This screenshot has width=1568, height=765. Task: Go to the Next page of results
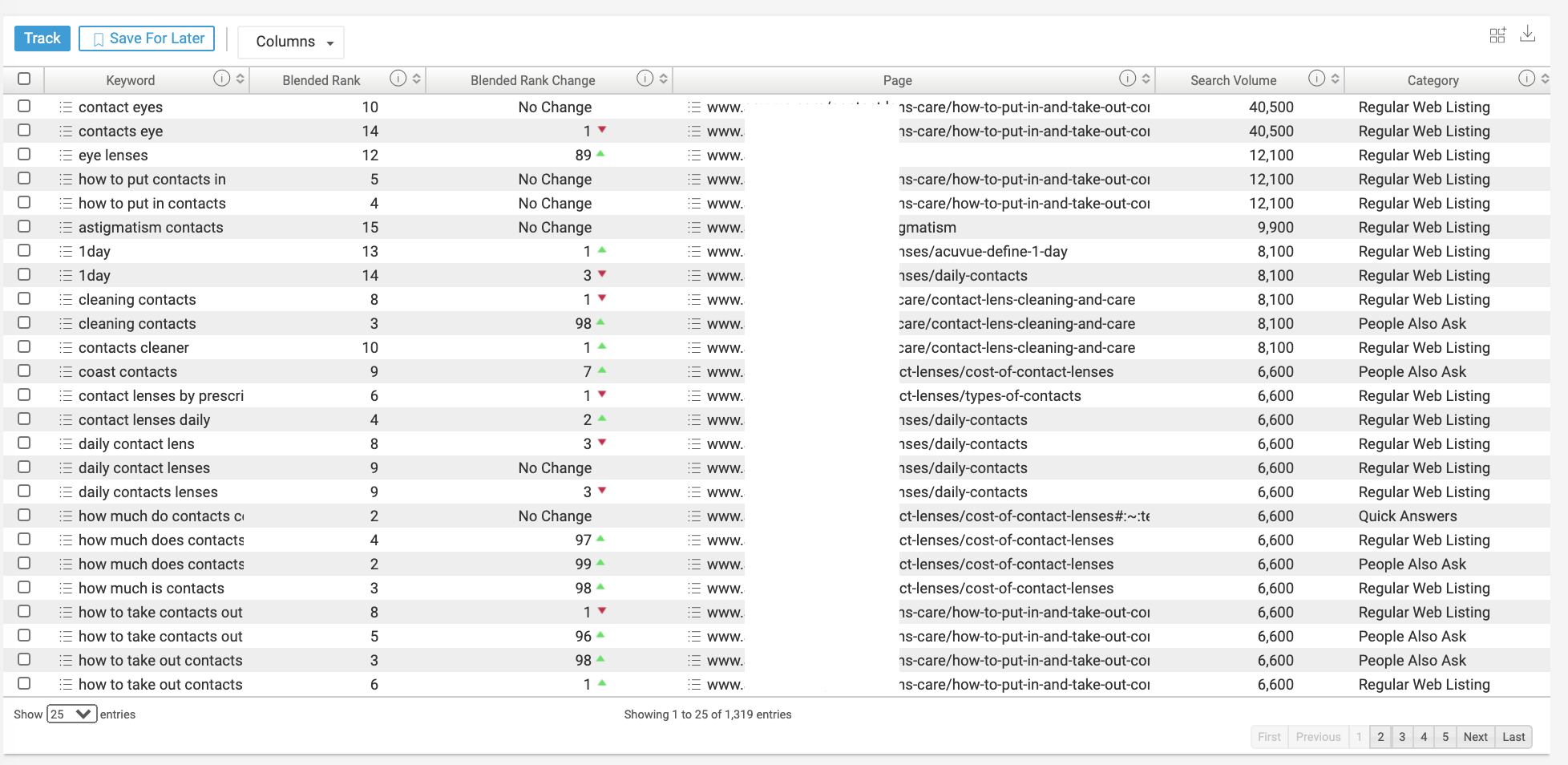1475,736
